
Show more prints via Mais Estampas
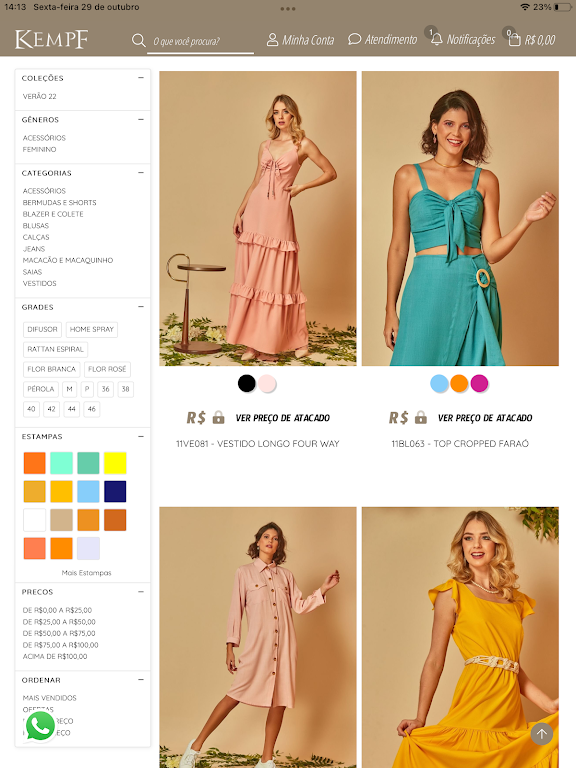86,573
